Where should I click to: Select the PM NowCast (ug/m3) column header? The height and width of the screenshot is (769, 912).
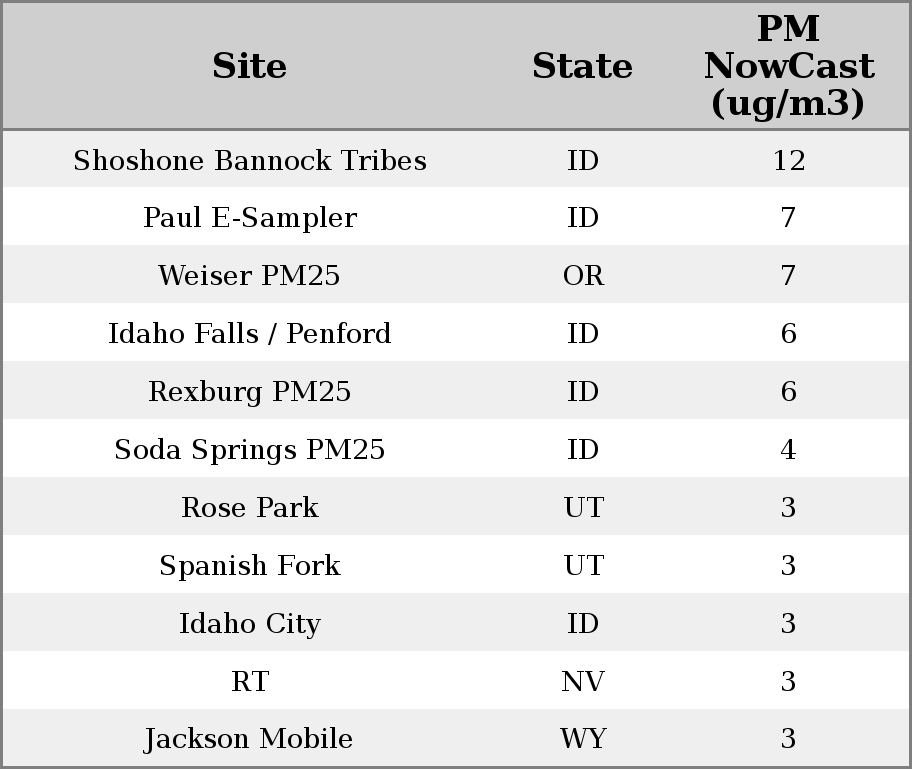click(788, 67)
